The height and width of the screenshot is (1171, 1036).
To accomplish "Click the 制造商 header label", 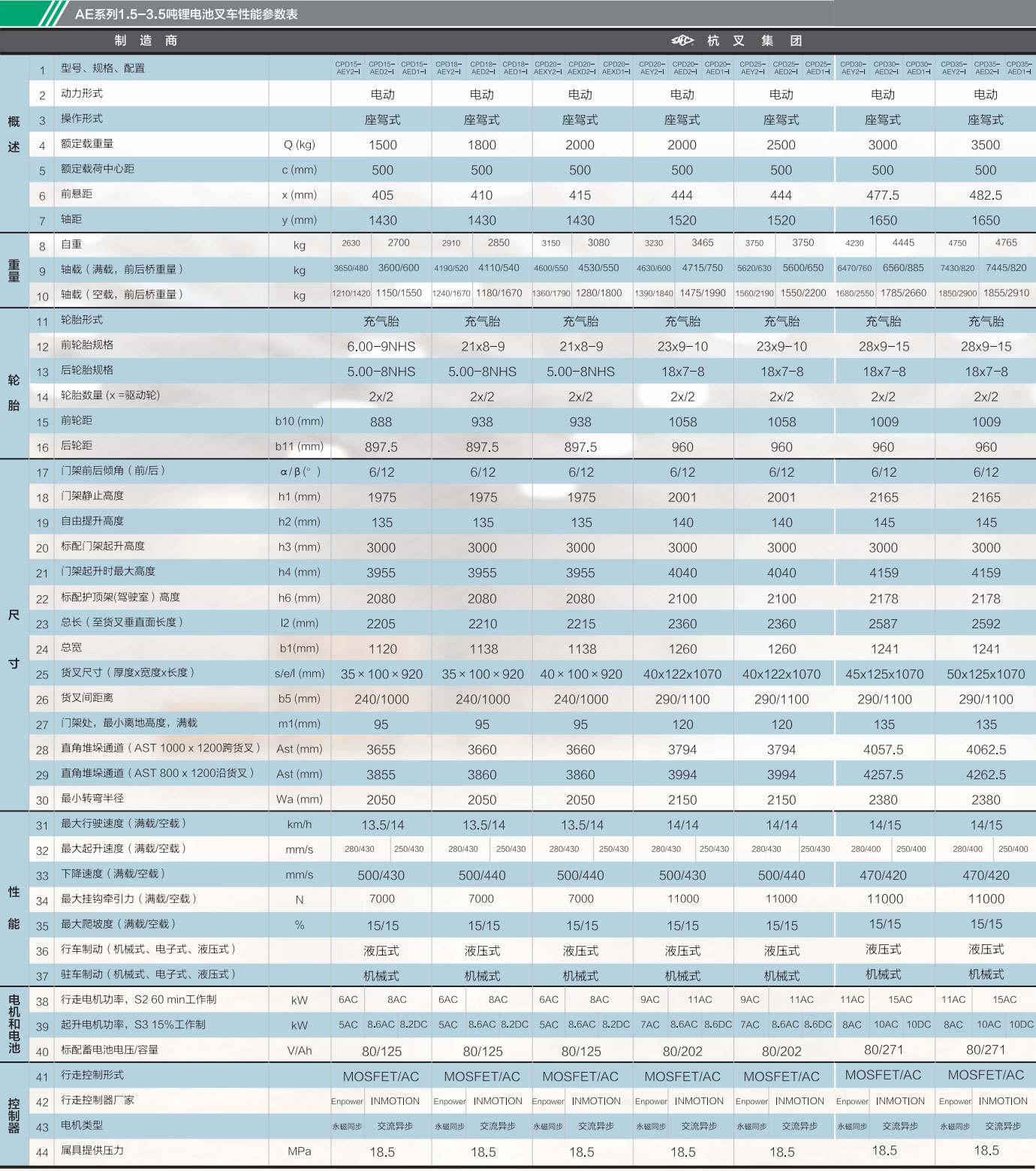I will pyautogui.click(x=146, y=41).
